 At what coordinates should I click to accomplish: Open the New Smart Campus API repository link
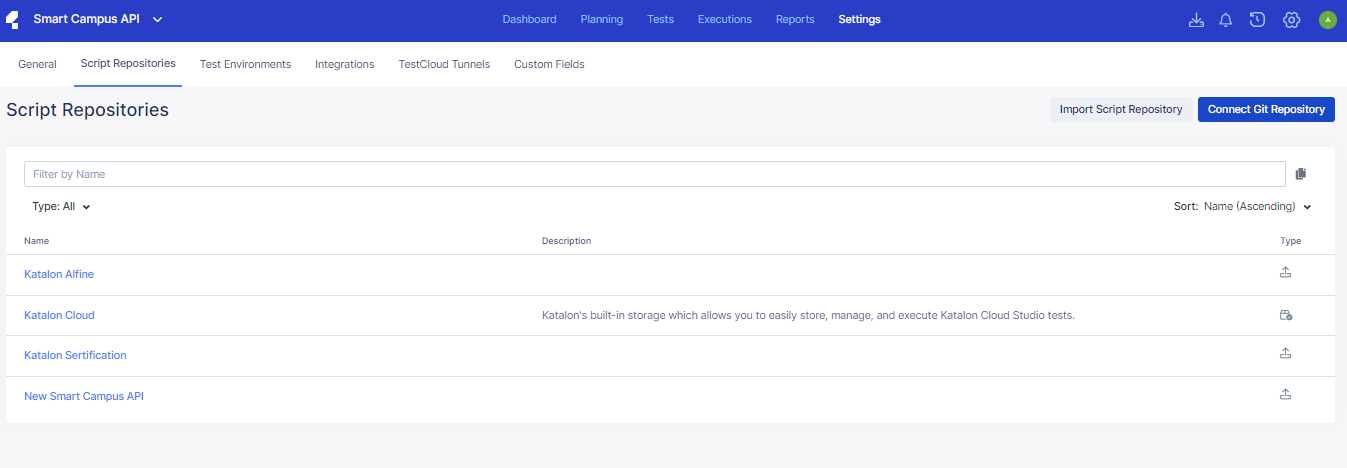click(84, 396)
